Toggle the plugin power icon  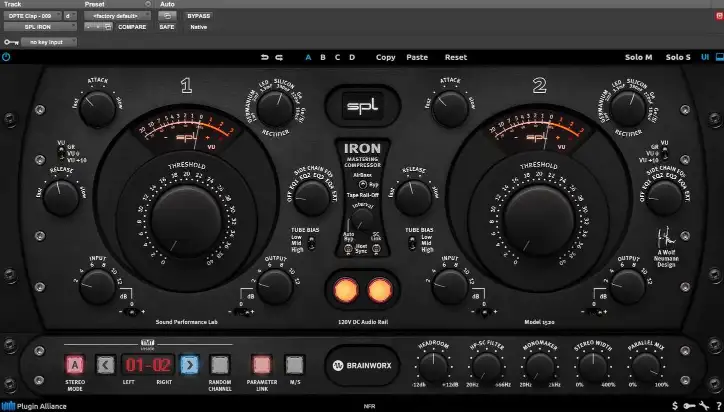(6, 57)
